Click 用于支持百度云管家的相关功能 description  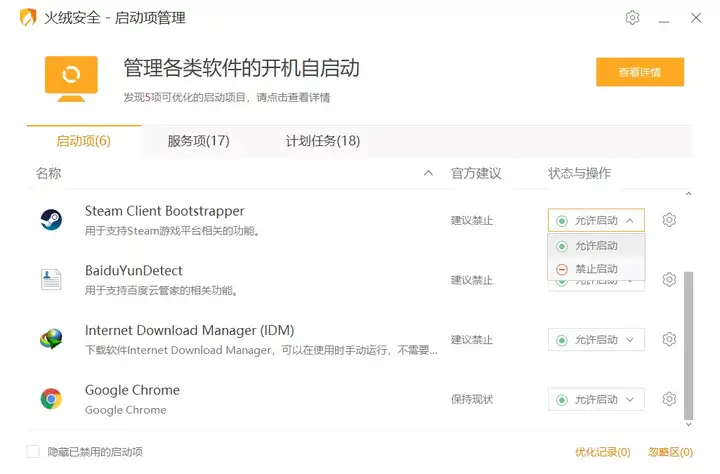point(161,290)
